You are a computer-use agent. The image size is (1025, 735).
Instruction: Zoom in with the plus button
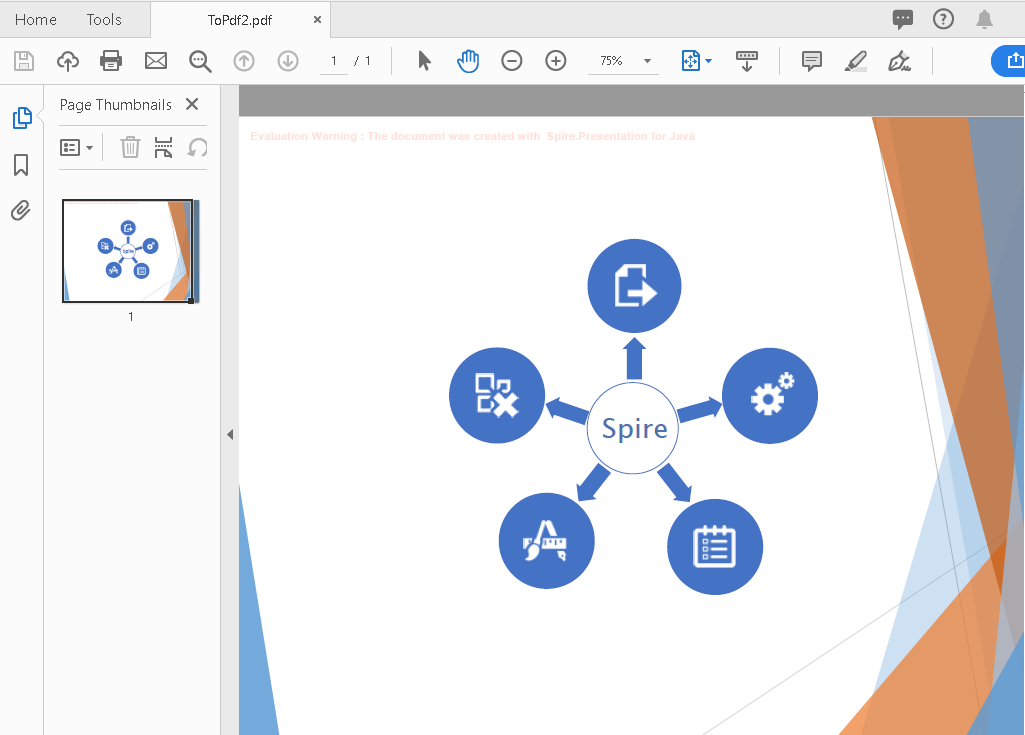(556, 61)
